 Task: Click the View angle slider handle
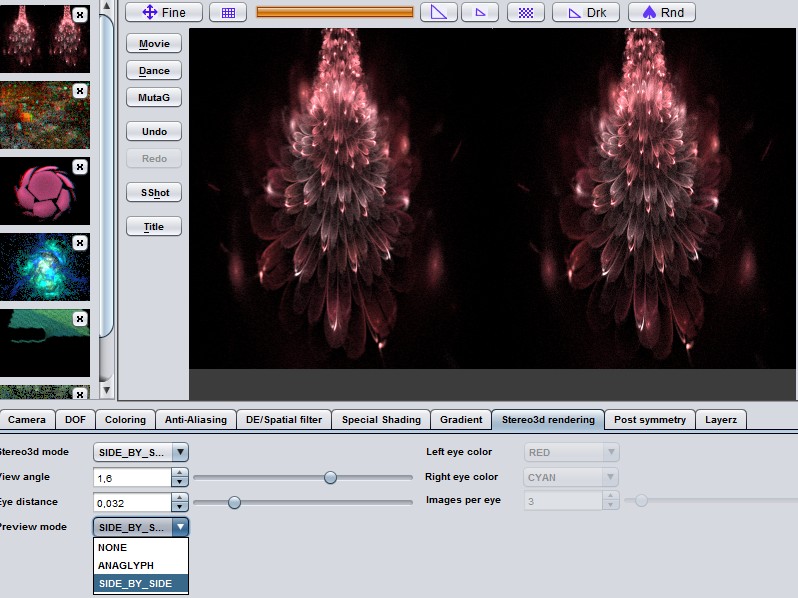[330, 478]
